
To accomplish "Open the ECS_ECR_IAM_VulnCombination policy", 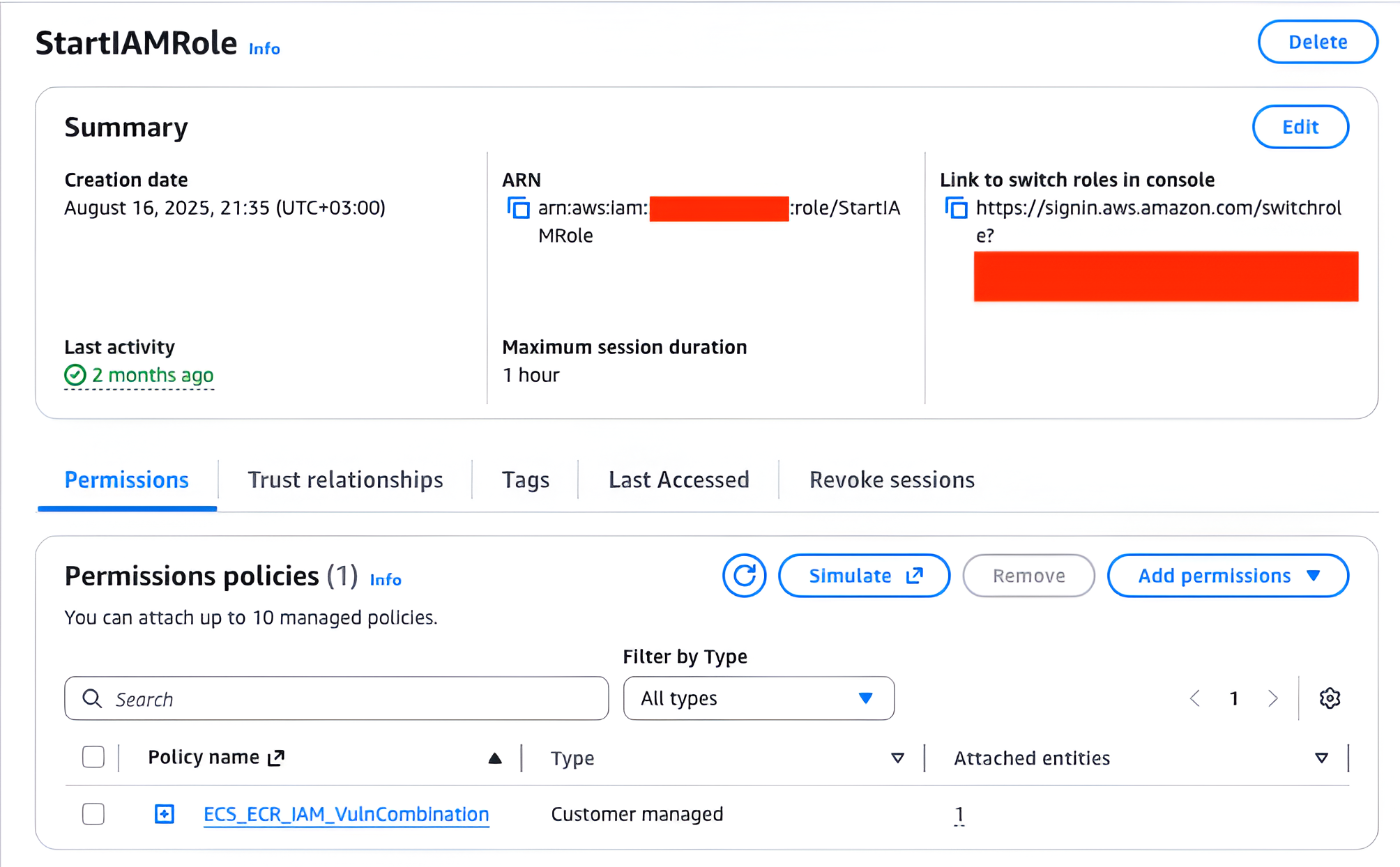I will click(x=345, y=813).
